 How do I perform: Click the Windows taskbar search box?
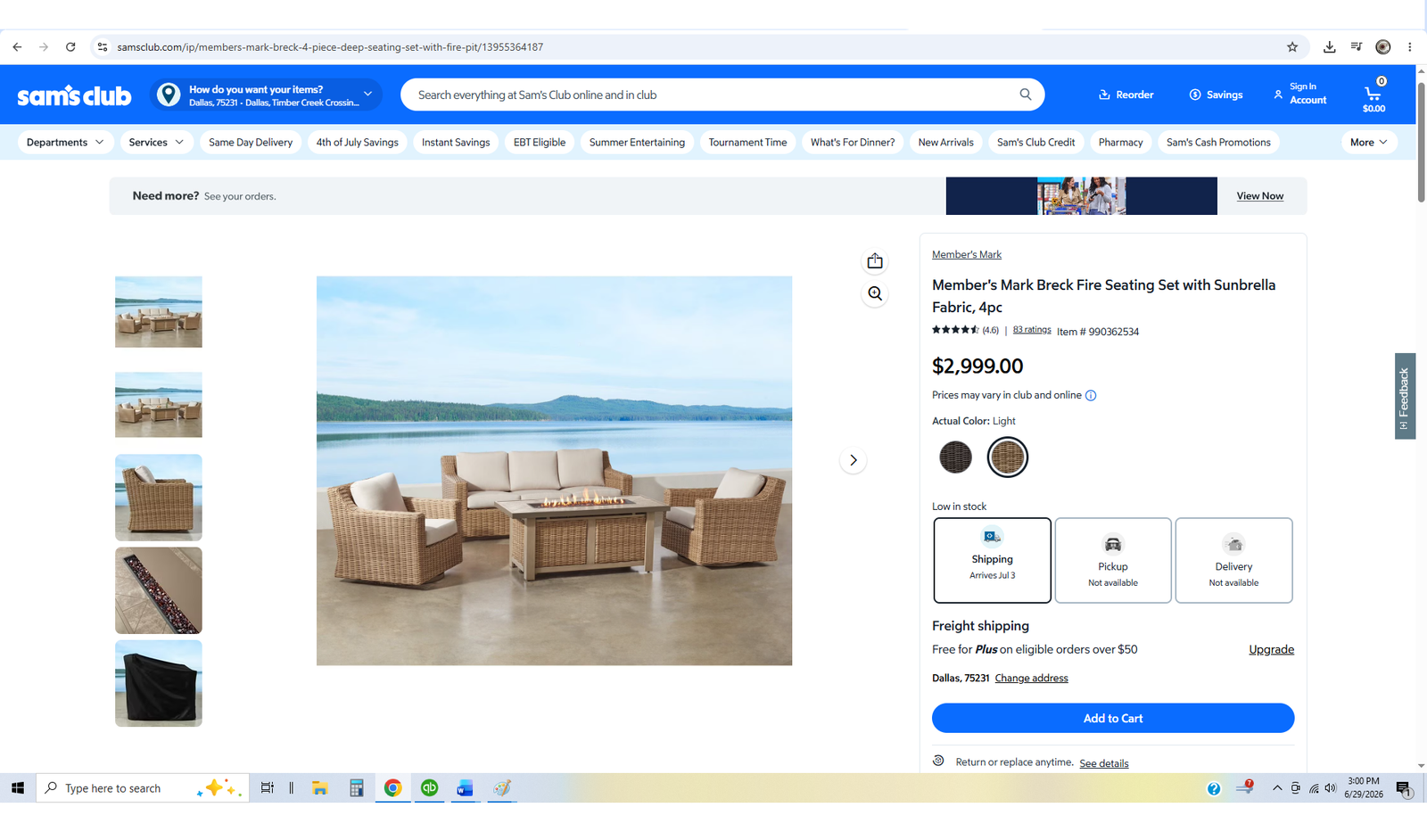point(141,788)
